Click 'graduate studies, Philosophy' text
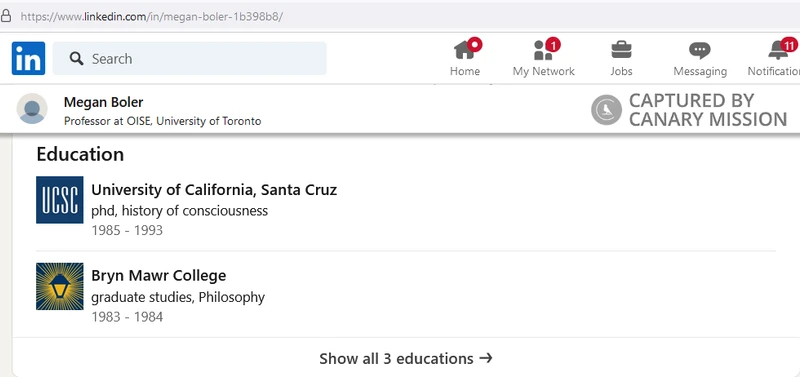The height and width of the screenshot is (377, 800). point(178,297)
